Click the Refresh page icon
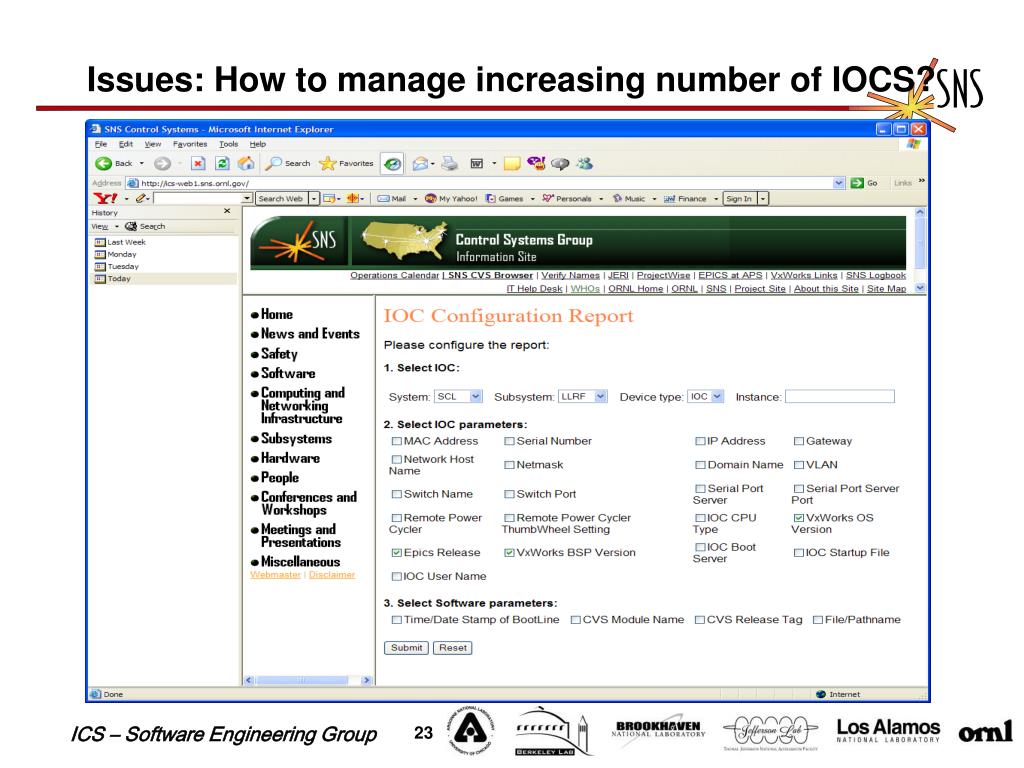1024x768 pixels. coord(222,163)
